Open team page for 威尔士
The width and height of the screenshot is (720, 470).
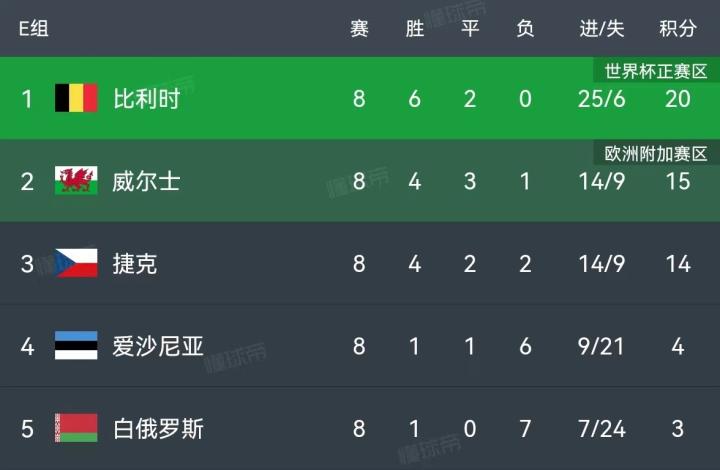146,181
